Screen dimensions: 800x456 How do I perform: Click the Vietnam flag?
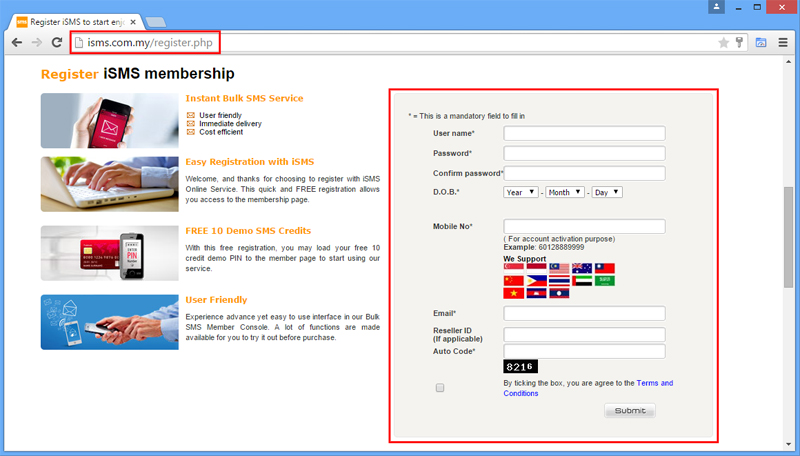tap(513, 293)
